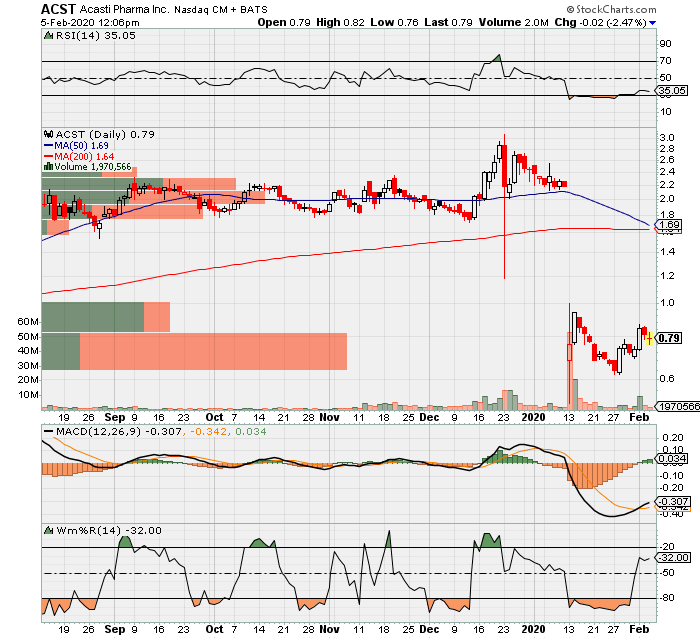Click the Low 0.76 quote value
This screenshot has height=639, width=700.
[394, 22]
